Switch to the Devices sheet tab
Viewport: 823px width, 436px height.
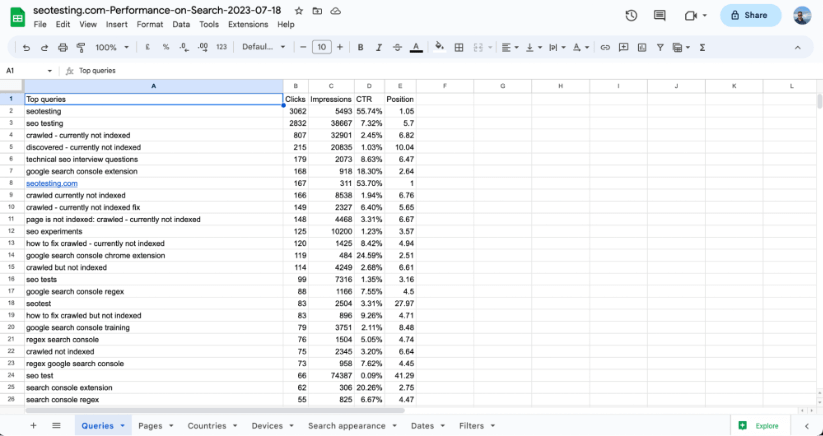272,426
